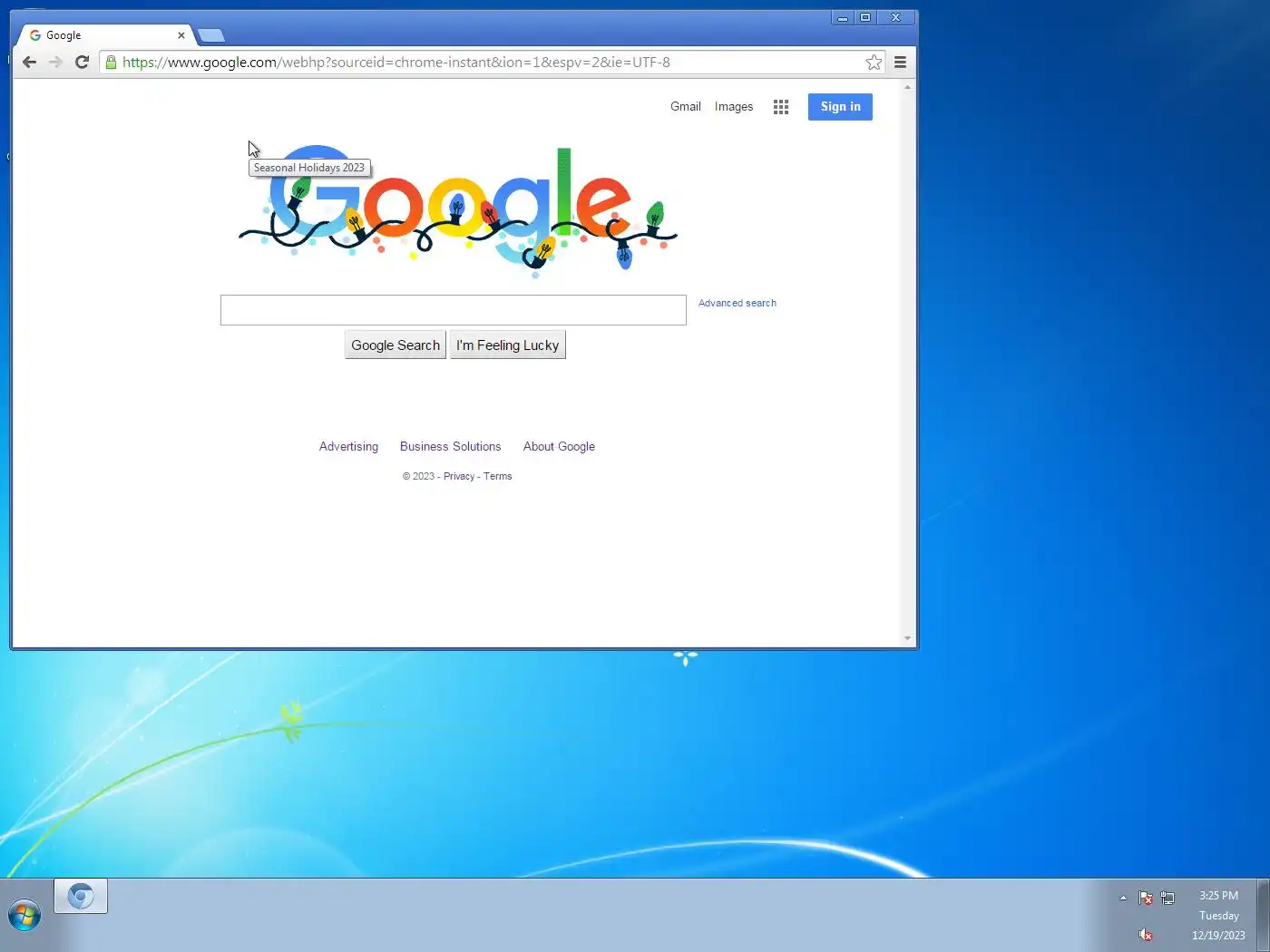Click the browser forward arrow
1270x952 pixels.
click(x=55, y=62)
